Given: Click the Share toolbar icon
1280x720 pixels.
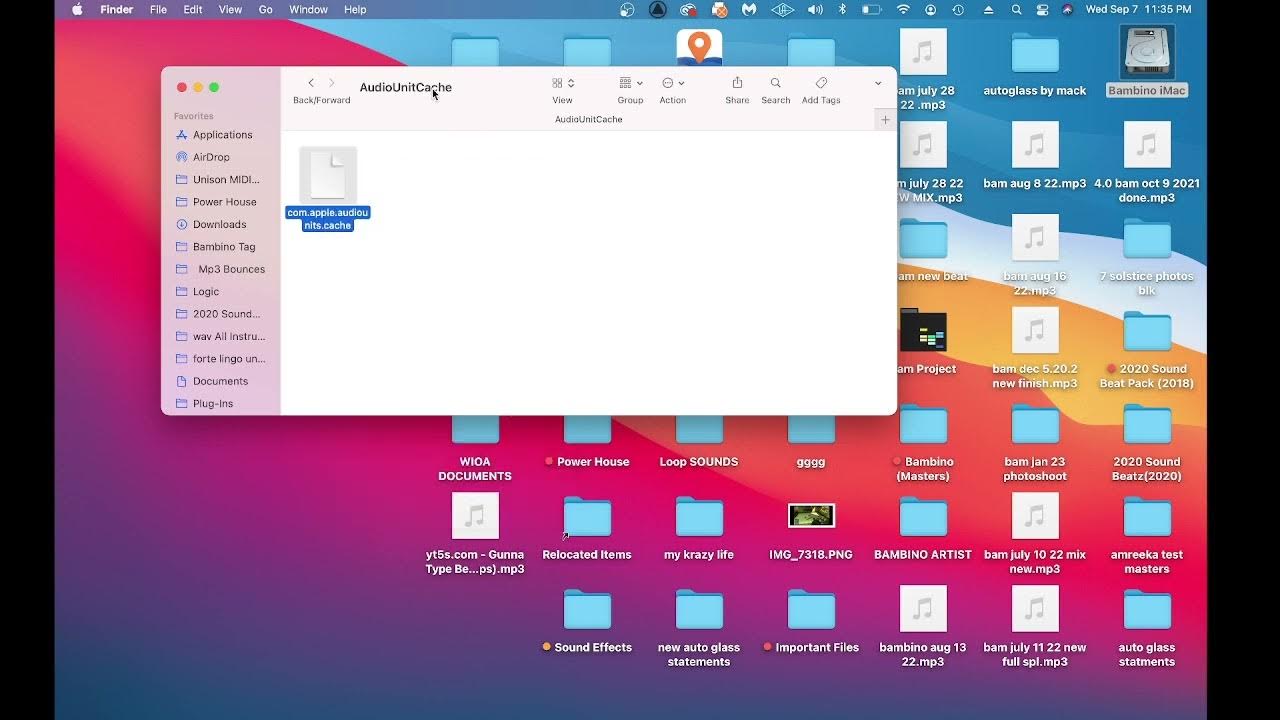Looking at the screenshot, I should pyautogui.click(x=737, y=83).
